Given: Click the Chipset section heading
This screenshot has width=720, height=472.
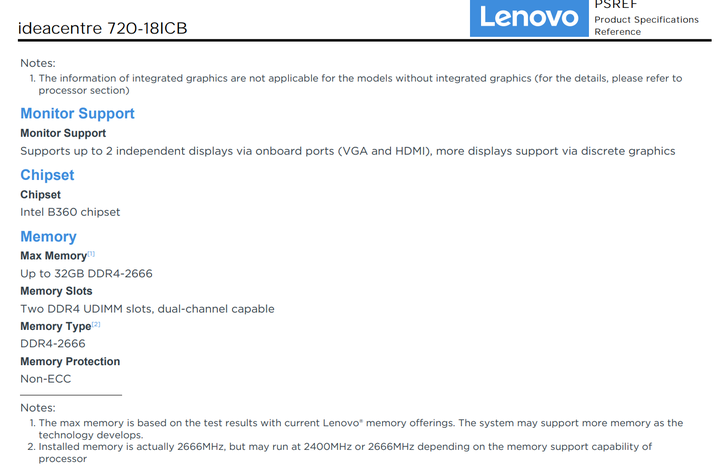Looking at the screenshot, I should tap(47, 175).
